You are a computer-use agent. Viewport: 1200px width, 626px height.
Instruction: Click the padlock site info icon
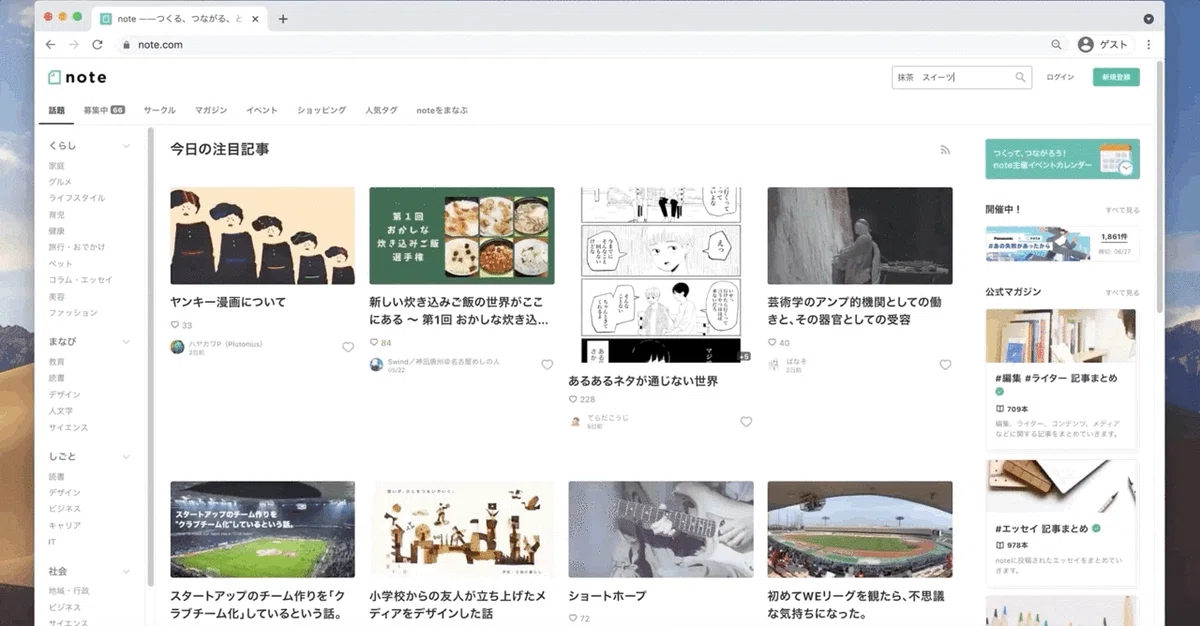pos(126,45)
